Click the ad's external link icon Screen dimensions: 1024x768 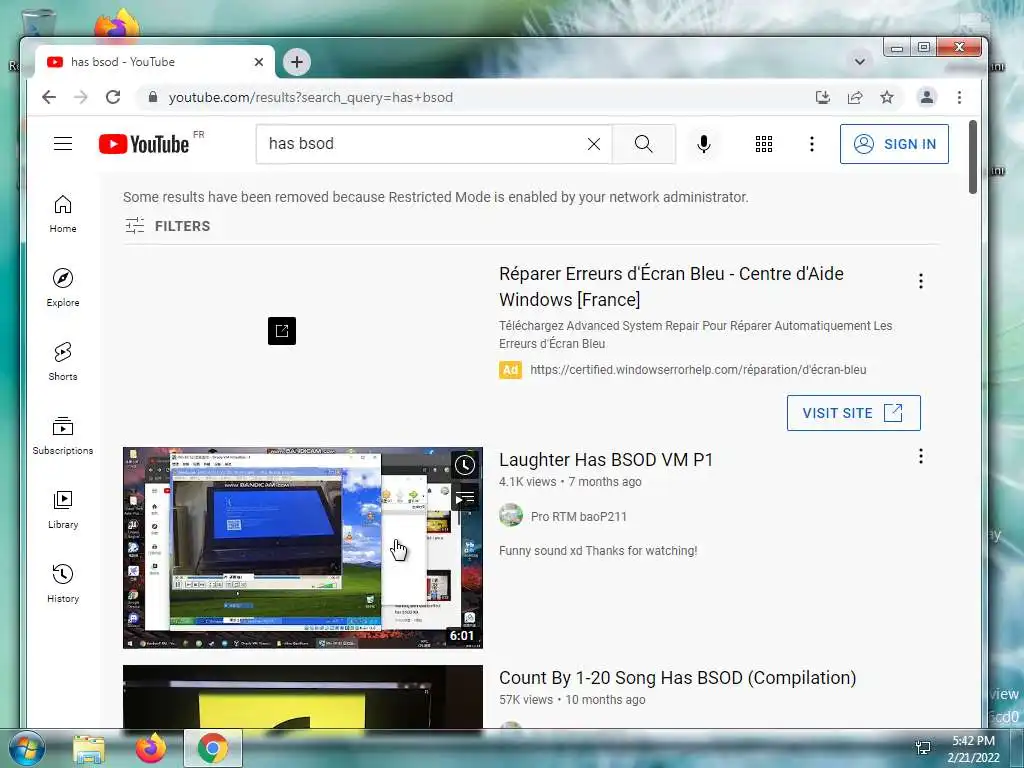click(282, 331)
